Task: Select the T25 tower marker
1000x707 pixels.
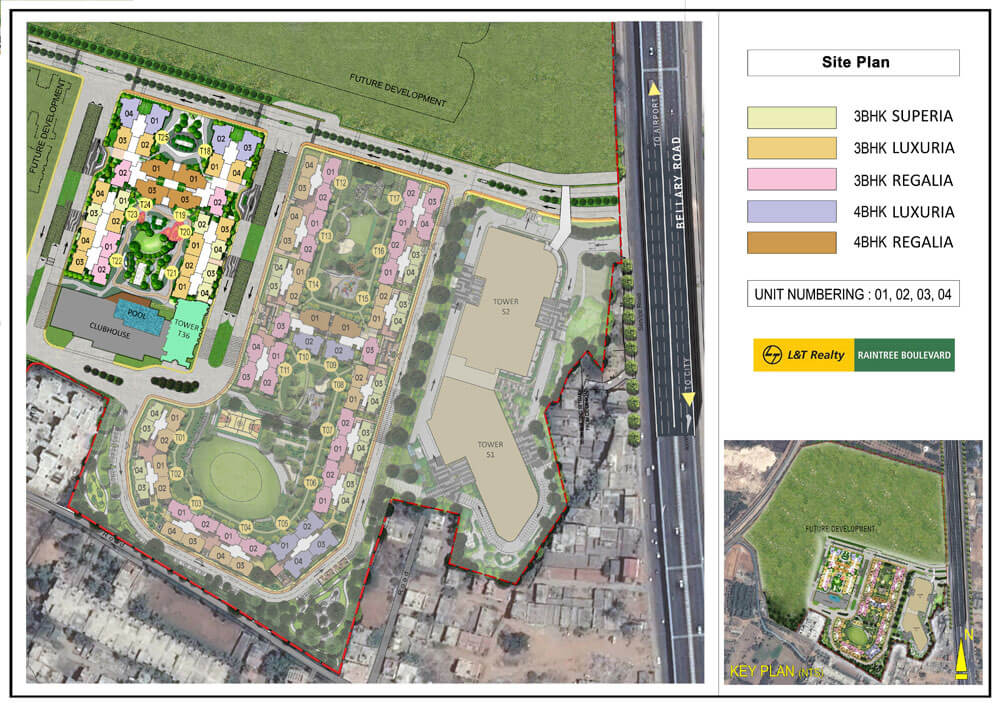Action: (x=162, y=136)
